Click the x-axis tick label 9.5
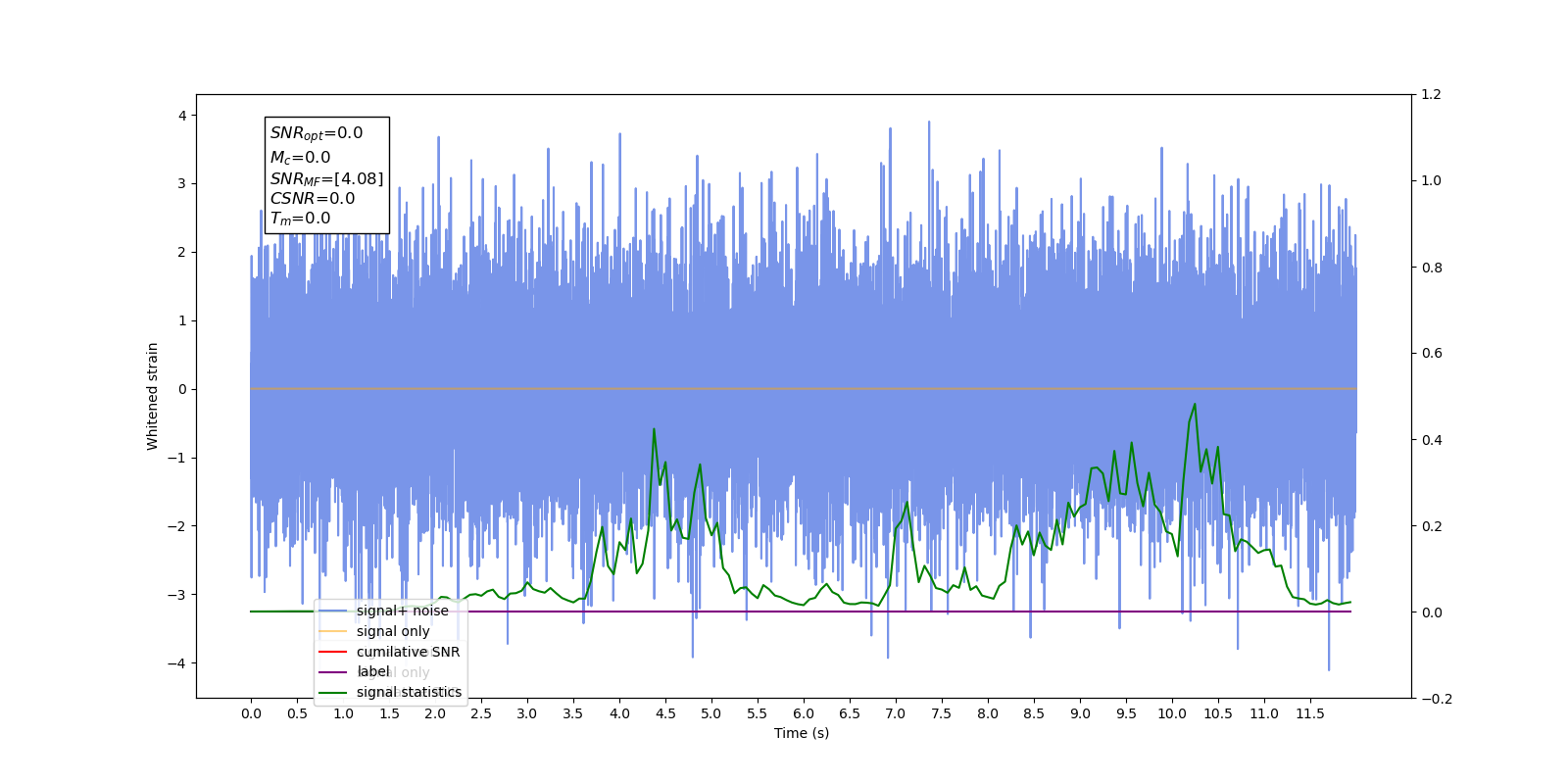 click(x=1126, y=713)
